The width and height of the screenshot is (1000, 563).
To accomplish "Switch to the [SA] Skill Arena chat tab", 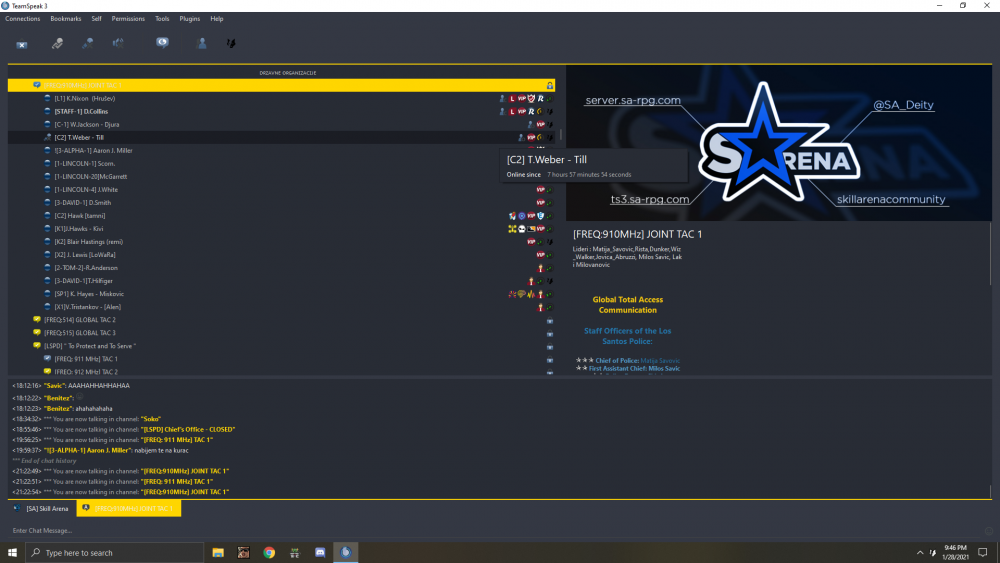I will (x=47, y=509).
